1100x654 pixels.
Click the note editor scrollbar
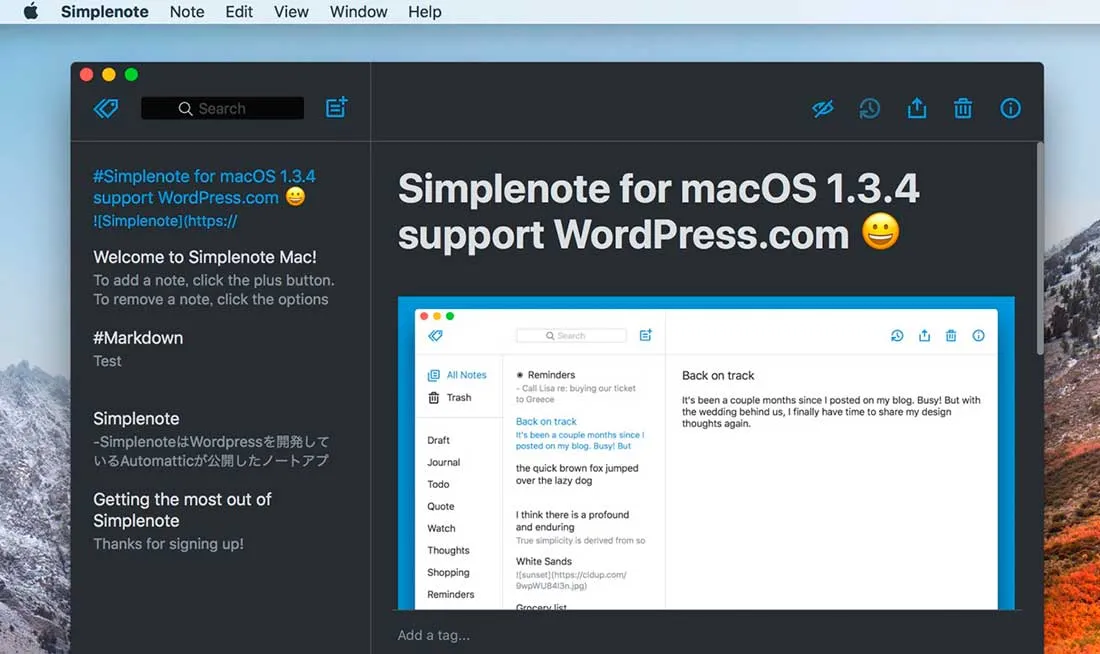coord(1039,250)
